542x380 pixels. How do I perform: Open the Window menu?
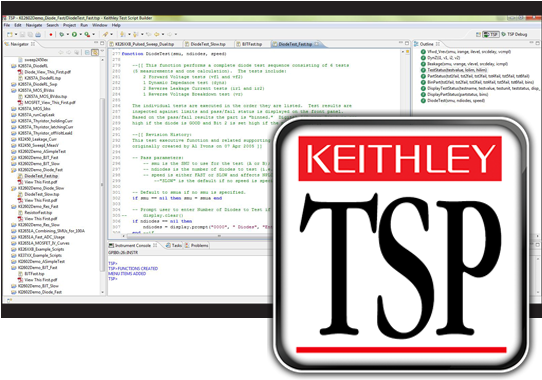click(x=100, y=25)
